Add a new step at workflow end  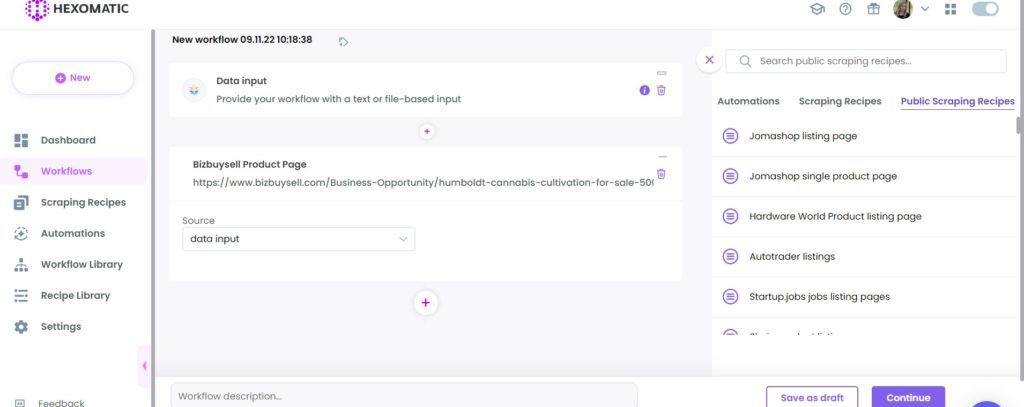click(x=426, y=302)
